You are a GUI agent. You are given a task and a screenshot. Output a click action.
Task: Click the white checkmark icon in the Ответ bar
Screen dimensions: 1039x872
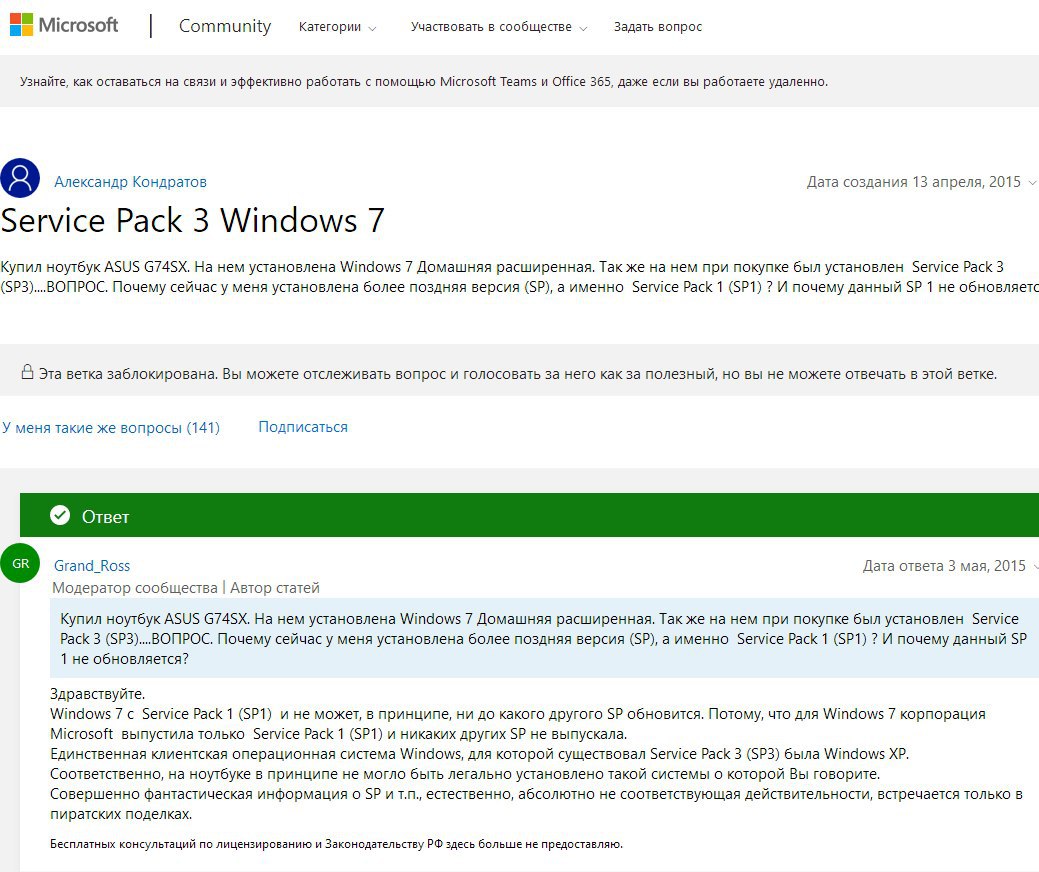pos(60,515)
